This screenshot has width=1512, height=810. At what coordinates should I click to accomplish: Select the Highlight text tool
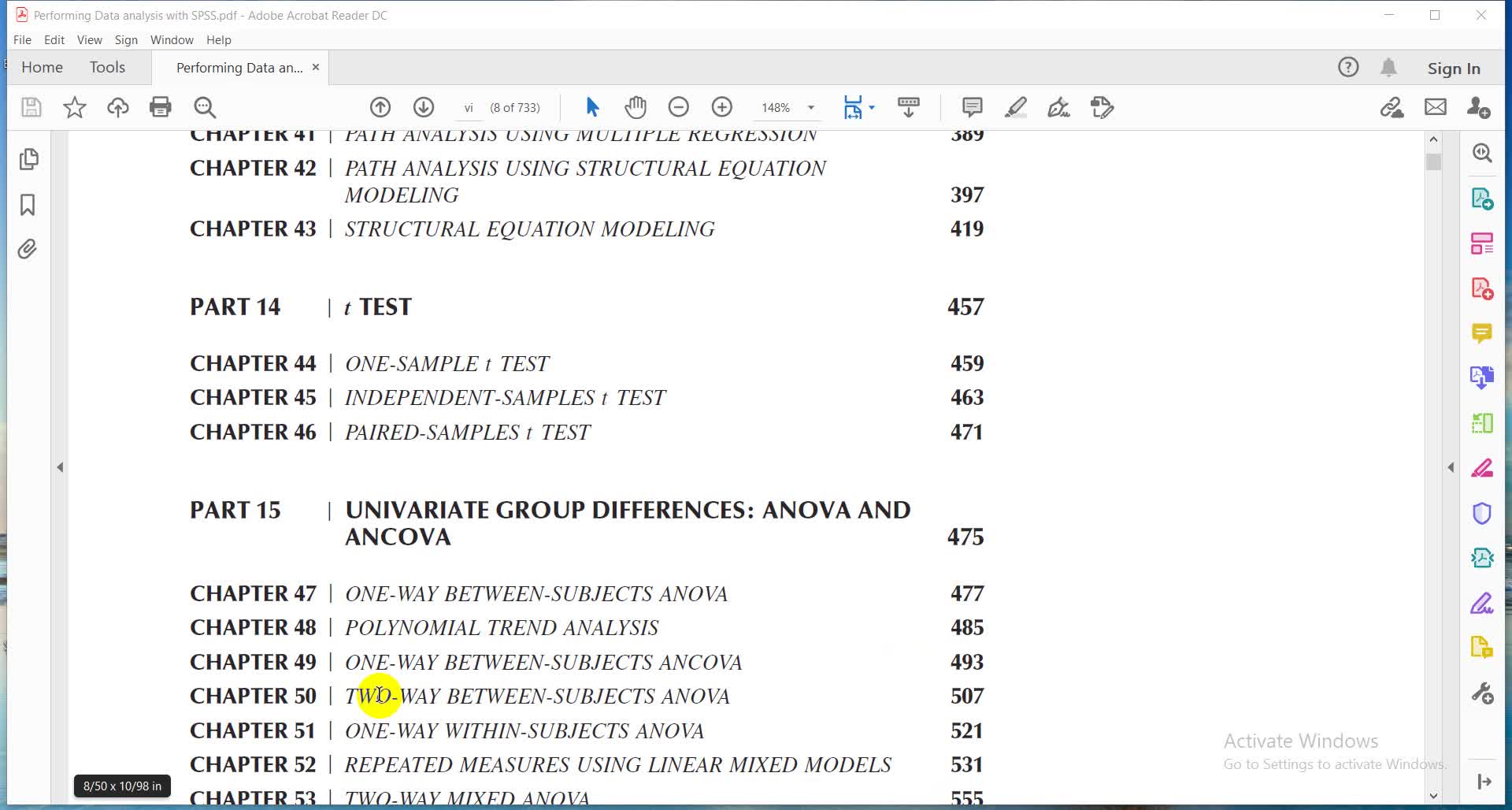point(1016,107)
